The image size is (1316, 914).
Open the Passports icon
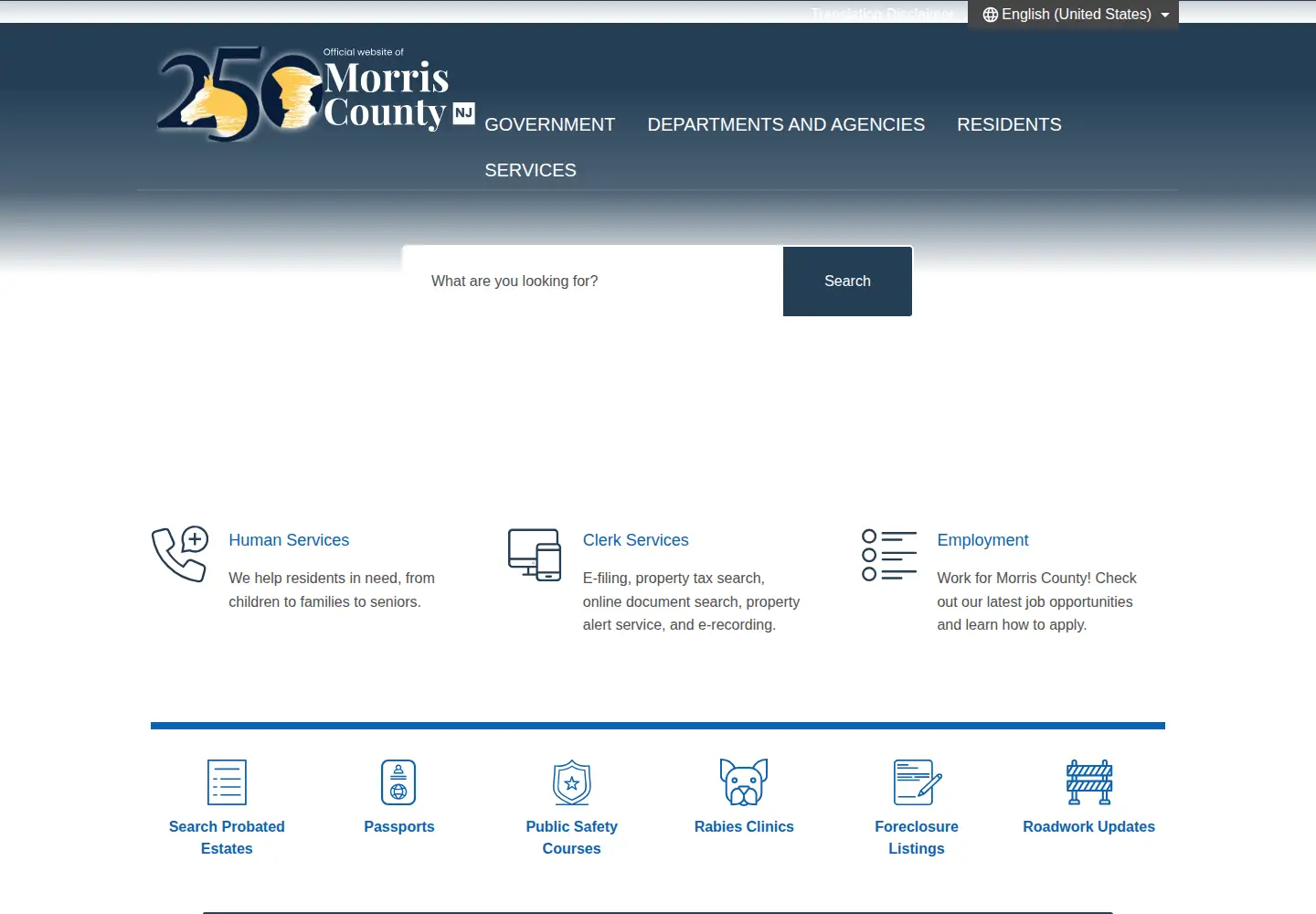tap(398, 782)
